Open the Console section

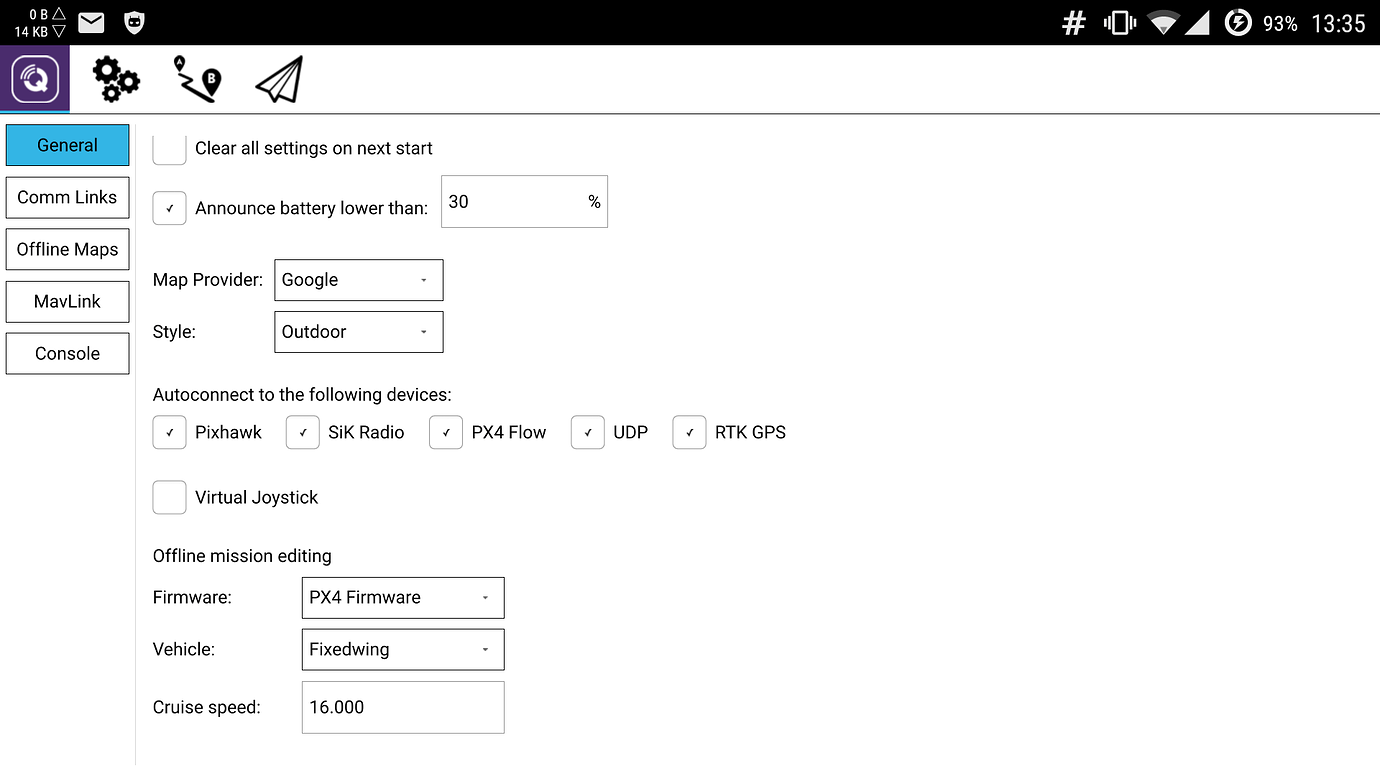(x=67, y=353)
